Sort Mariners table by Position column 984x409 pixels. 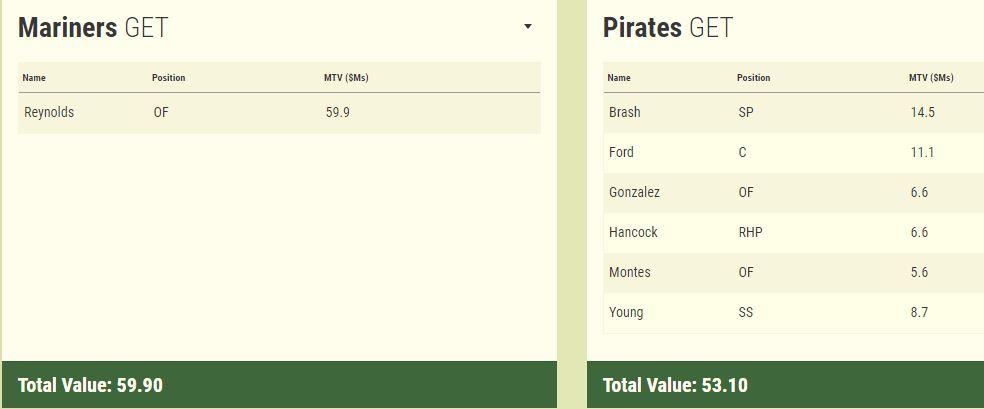(x=168, y=78)
